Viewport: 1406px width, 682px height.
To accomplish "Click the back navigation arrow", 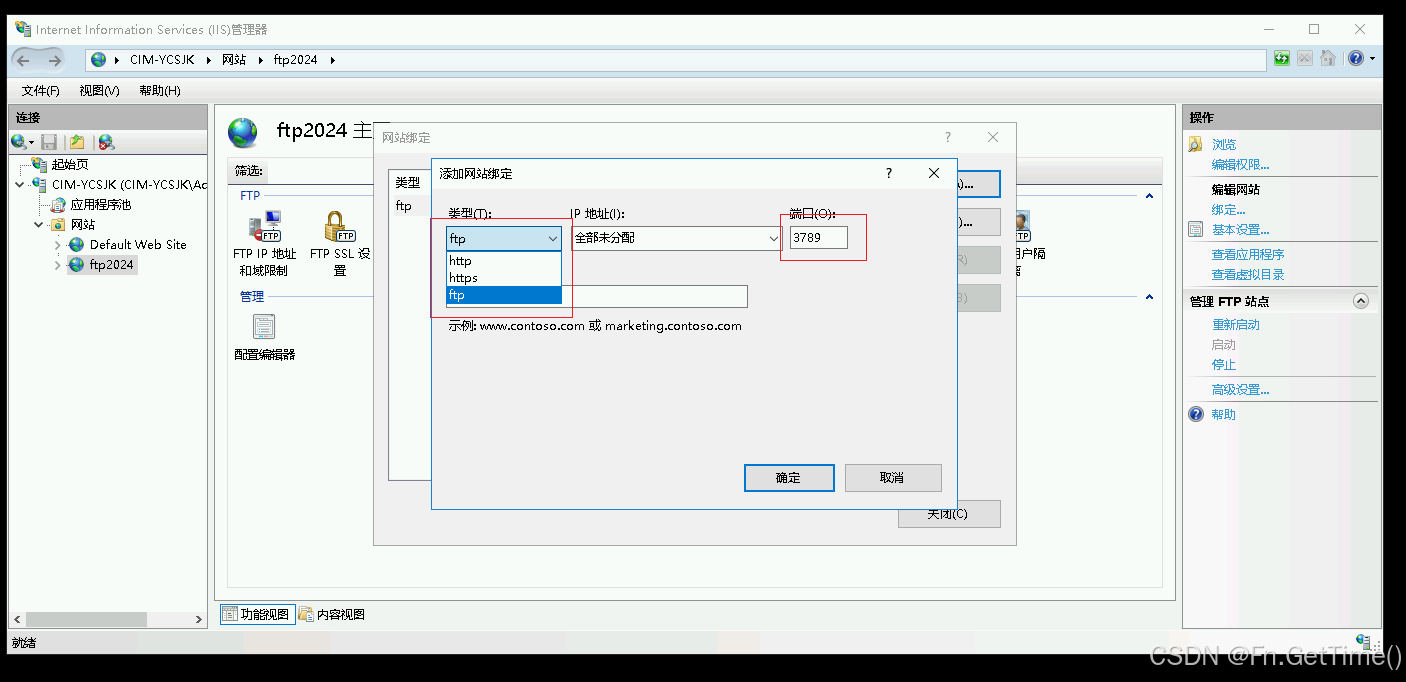I will click(23, 60).
